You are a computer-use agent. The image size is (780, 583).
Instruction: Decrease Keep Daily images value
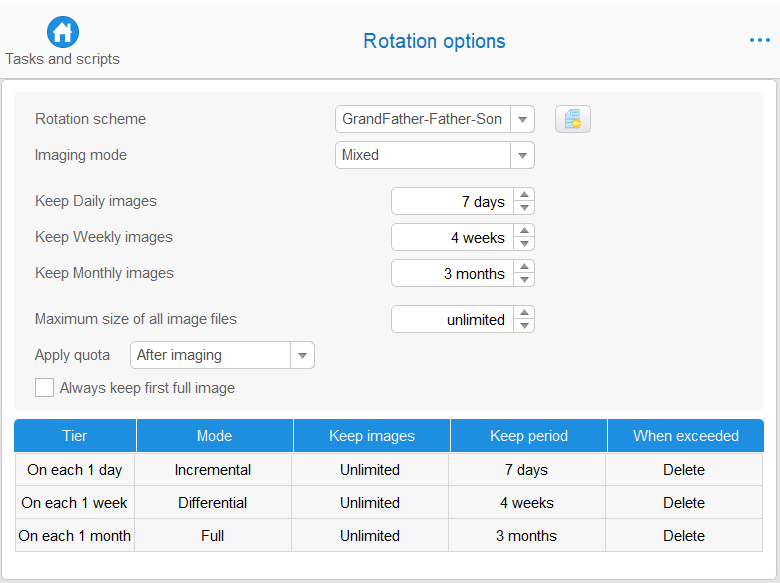click(x=525, y=208)
